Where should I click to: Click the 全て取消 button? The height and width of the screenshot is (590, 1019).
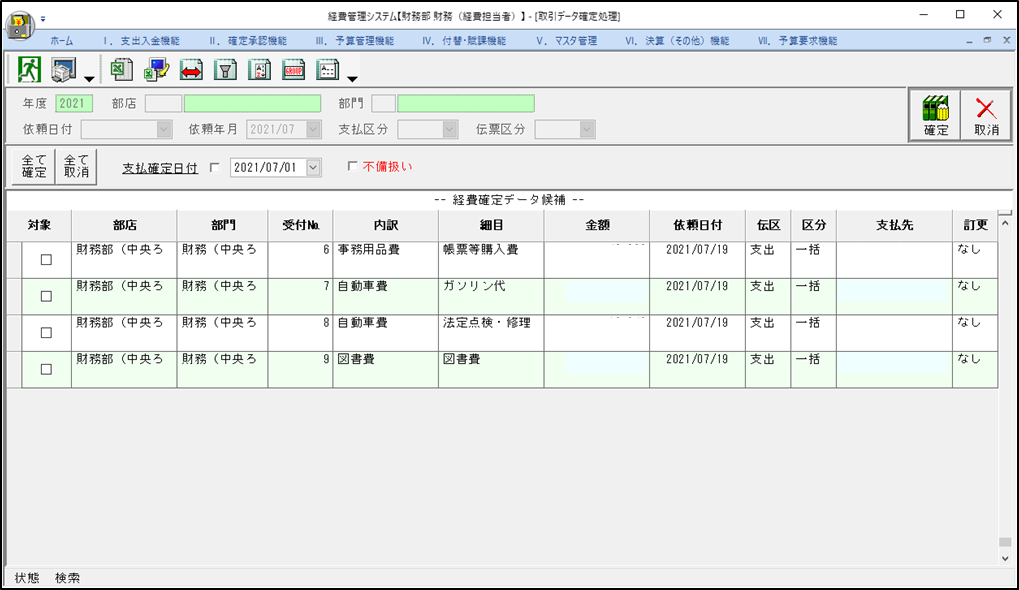(76, 166)
